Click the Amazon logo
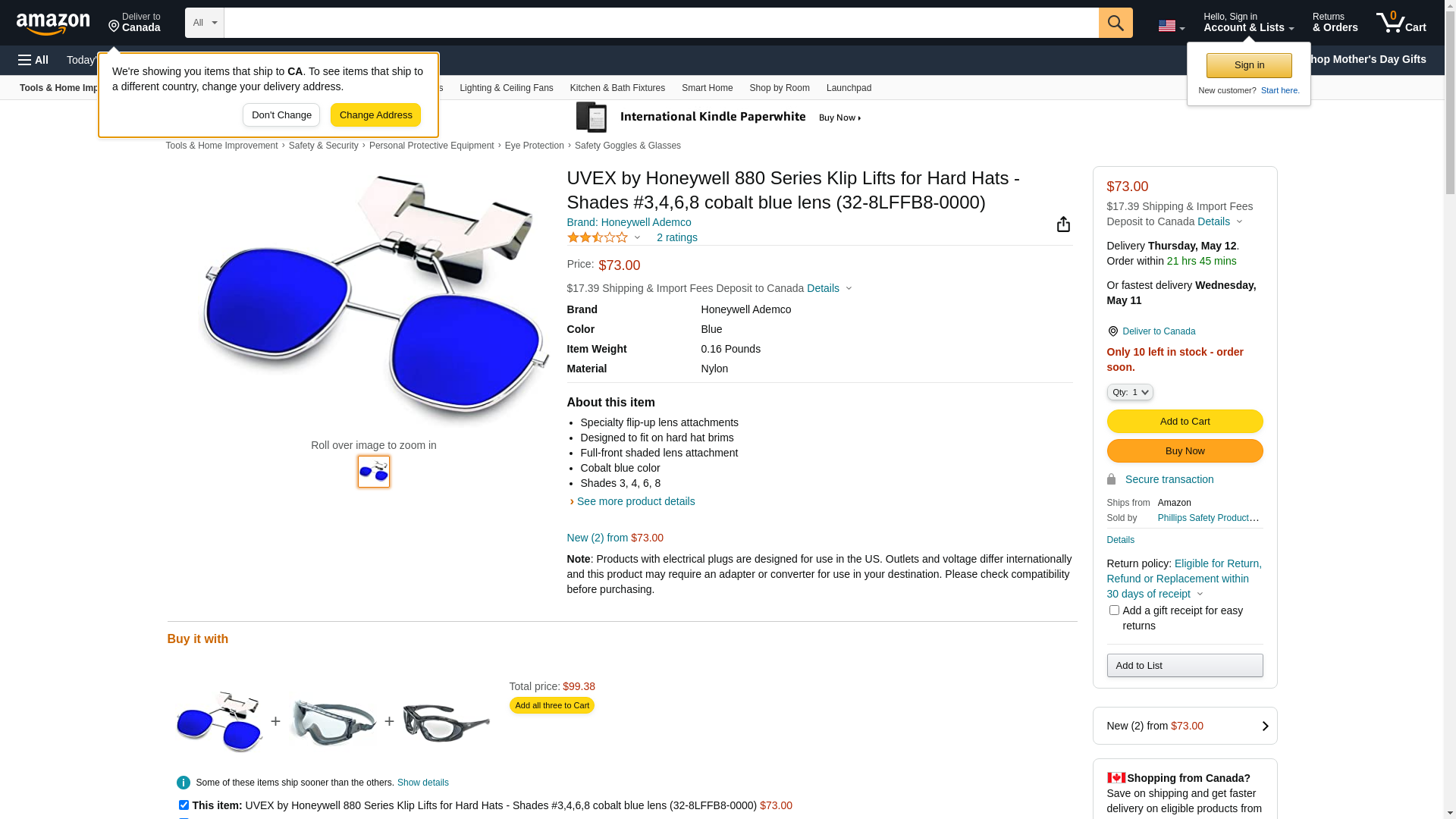Screen dimensions: 1456x819 tap(53, 24)
